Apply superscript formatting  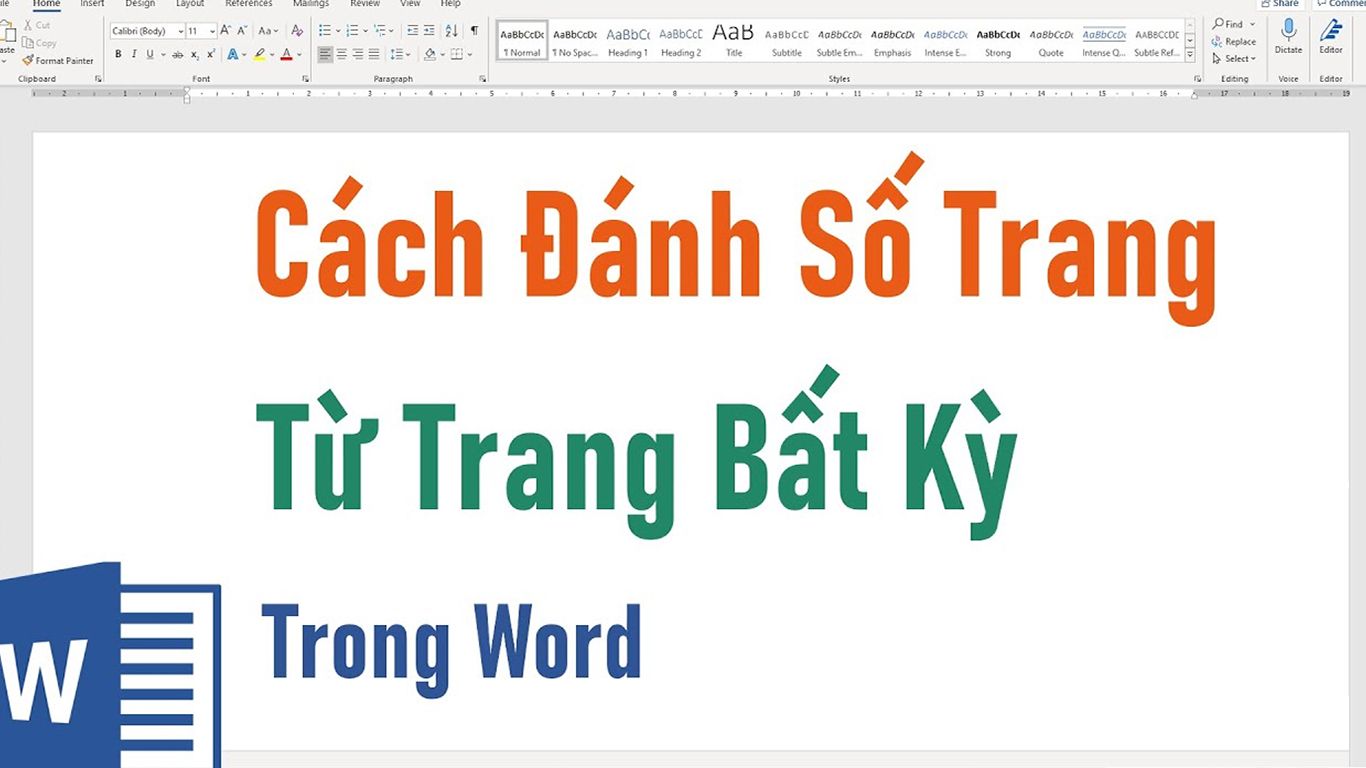[x=210, y=54]
